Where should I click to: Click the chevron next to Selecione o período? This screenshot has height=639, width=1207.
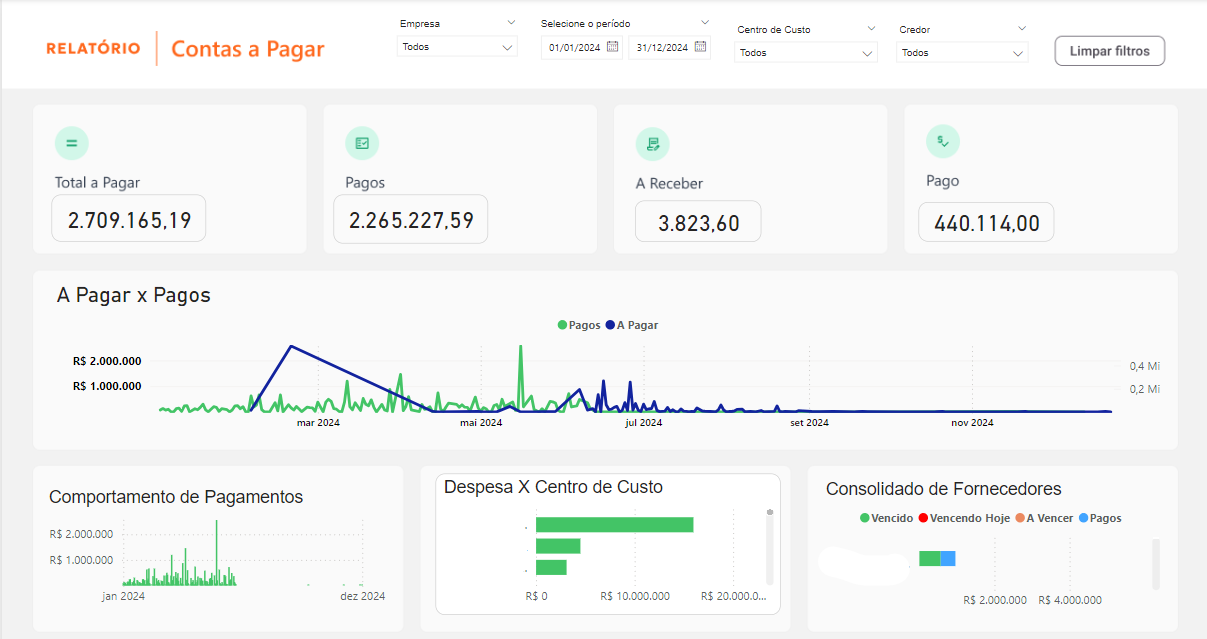707,21
